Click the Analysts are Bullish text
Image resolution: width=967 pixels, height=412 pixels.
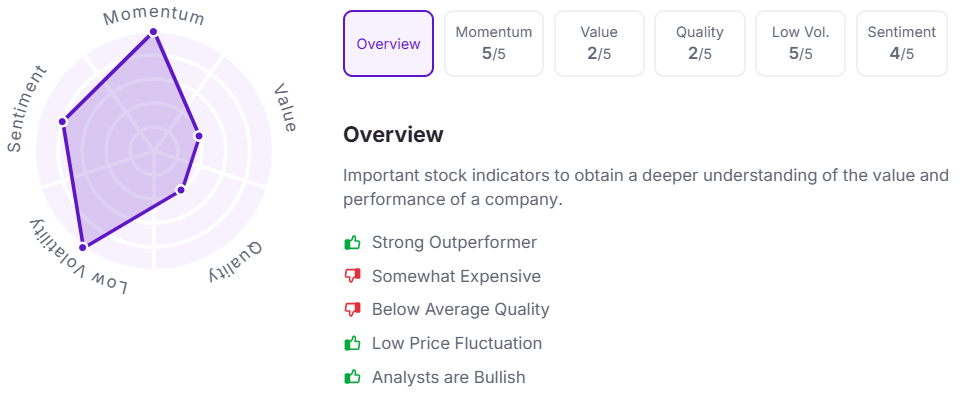pos(449,377)
